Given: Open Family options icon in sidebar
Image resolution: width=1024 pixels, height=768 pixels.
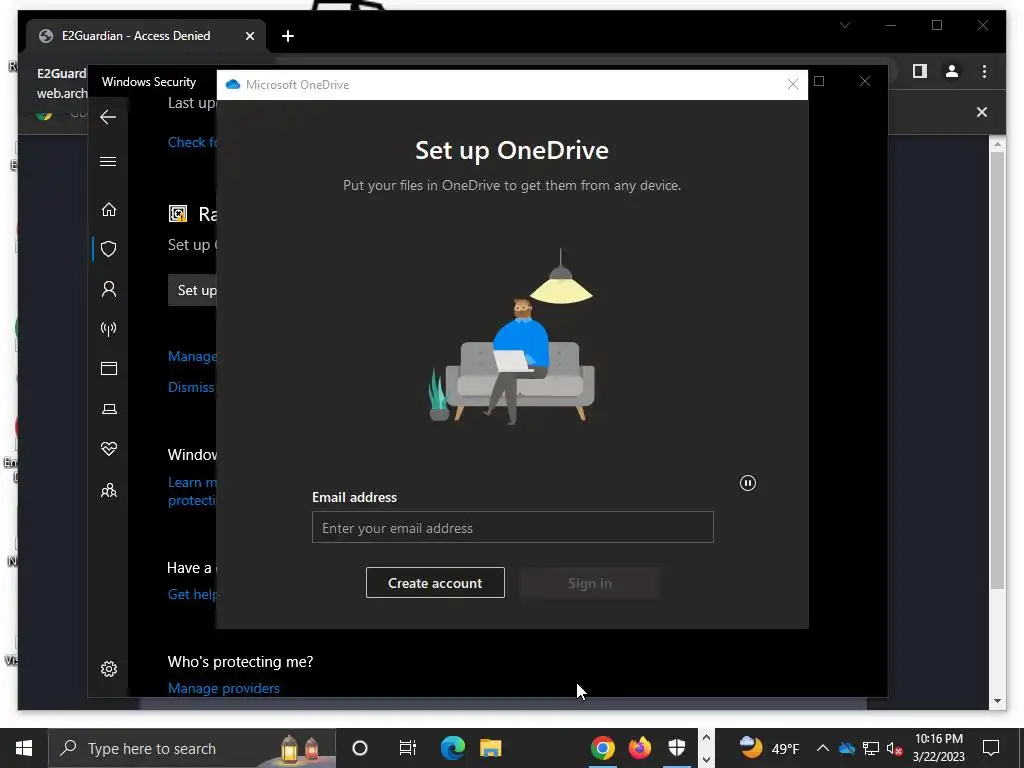Looking at the screenshot, I should pyautogui.click(x=108, y=490).
